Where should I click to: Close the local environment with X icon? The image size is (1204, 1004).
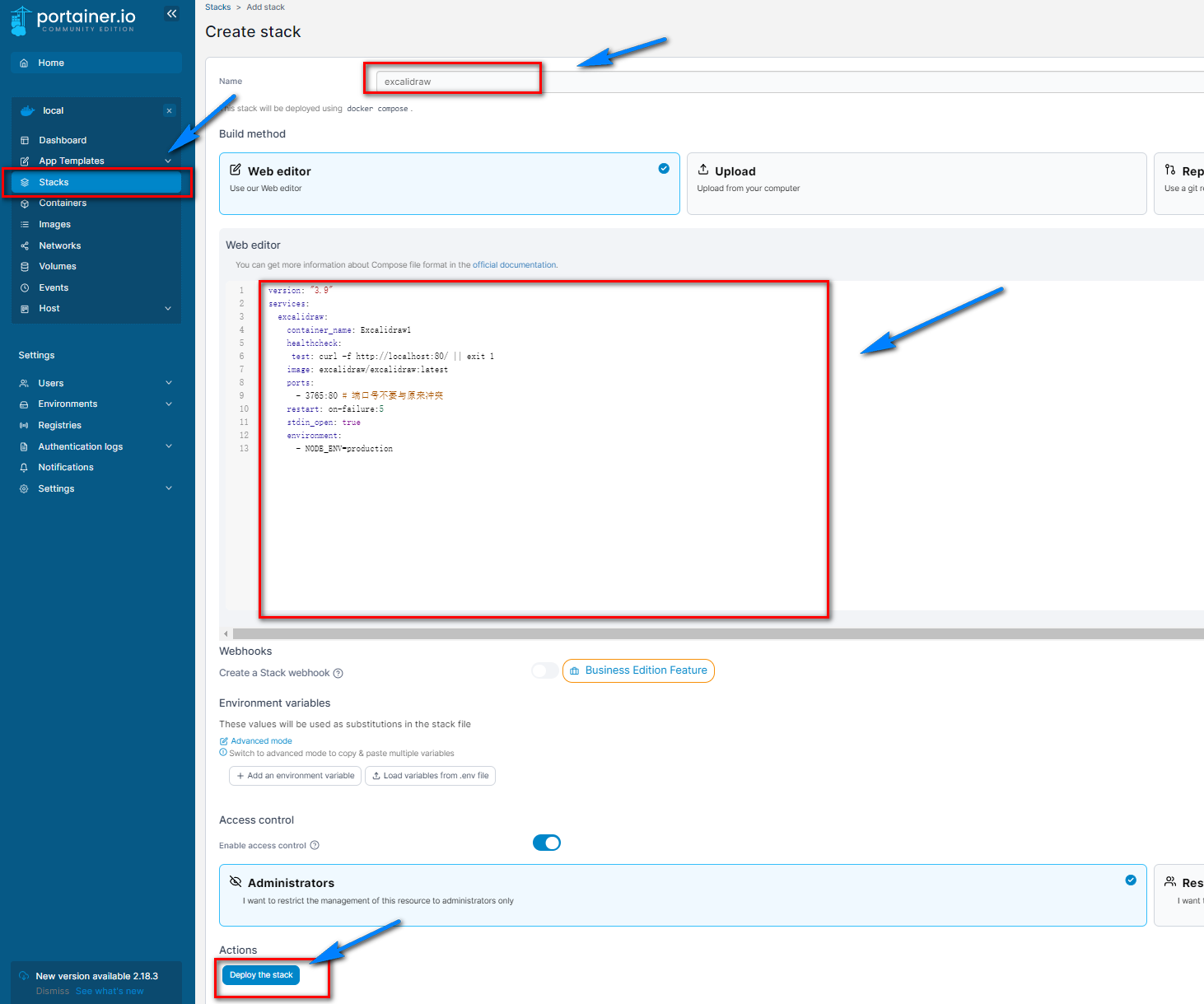coord(169,111)
